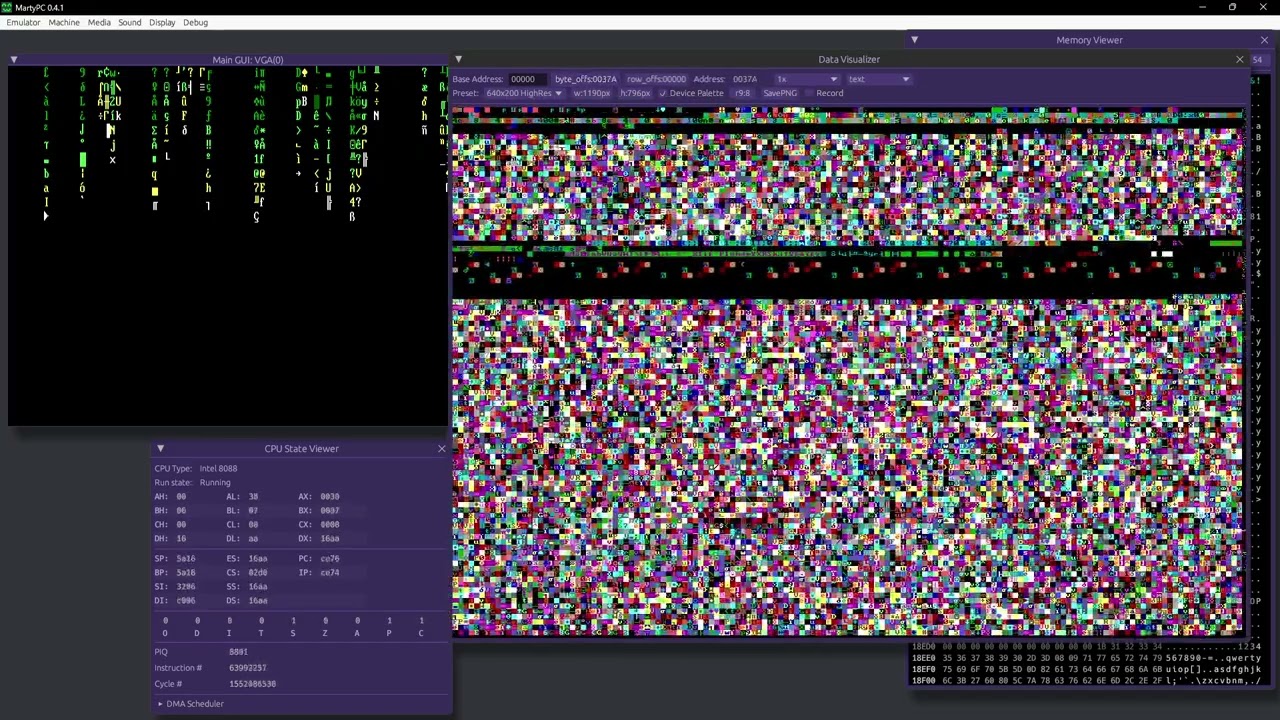This screenshot has width=1280, height=720.
Task: Click the SavePNG button
Action: (780, 93)
